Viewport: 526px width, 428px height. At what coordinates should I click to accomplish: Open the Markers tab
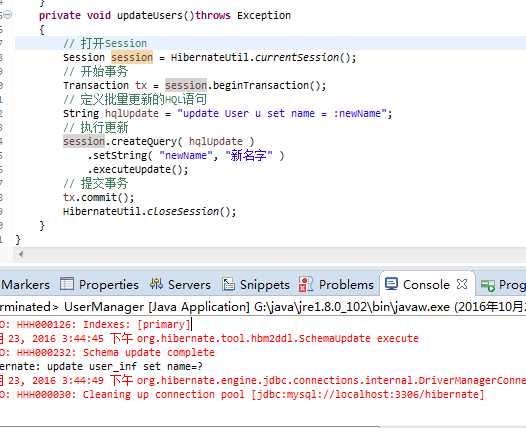coord(25,285)
